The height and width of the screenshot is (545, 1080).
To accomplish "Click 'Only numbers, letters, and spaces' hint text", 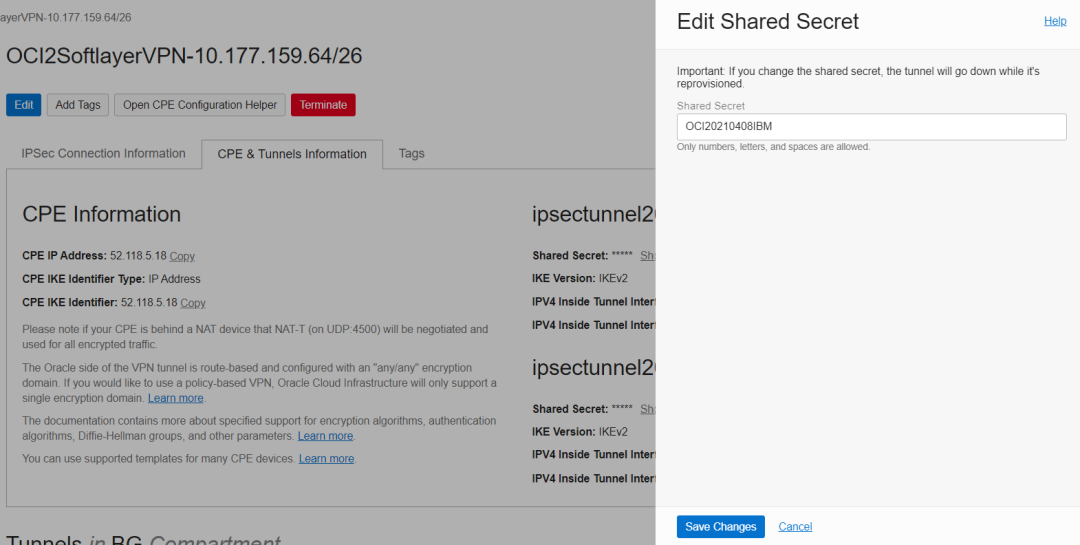I will click(773, 147).
